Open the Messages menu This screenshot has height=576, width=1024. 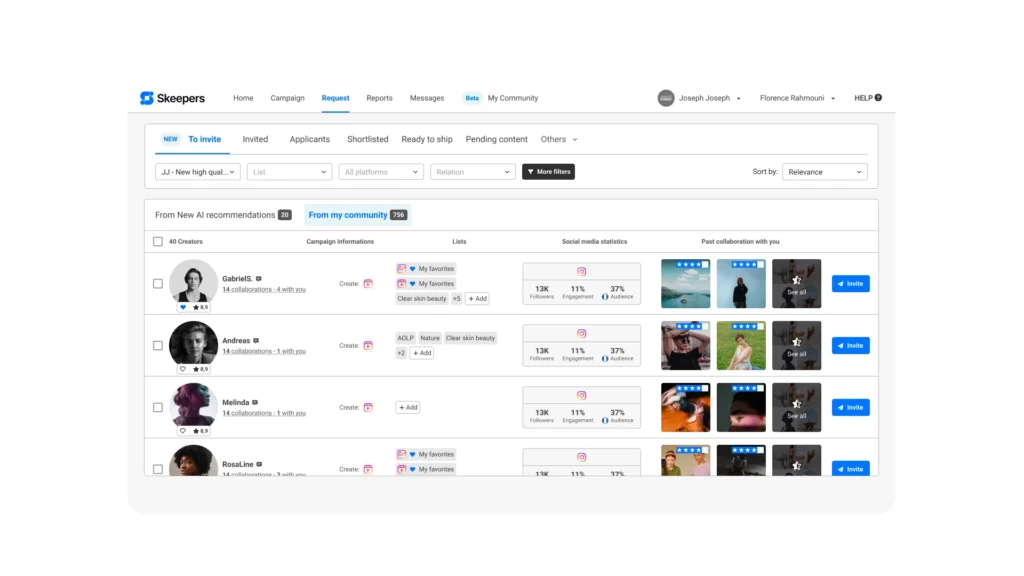click(x=427, y=98)
